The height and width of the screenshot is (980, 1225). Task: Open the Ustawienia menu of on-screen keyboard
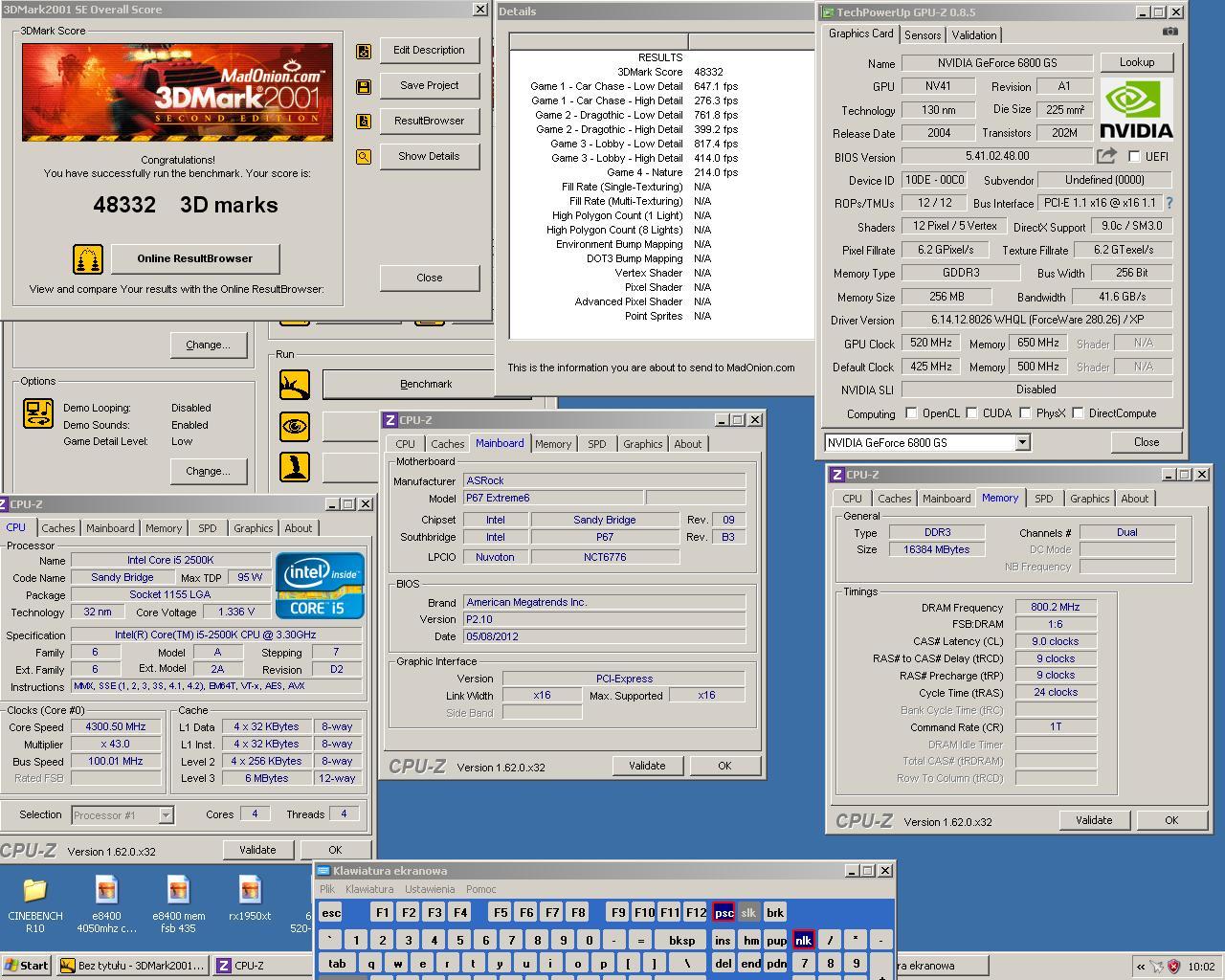click(x=430, y=889)
